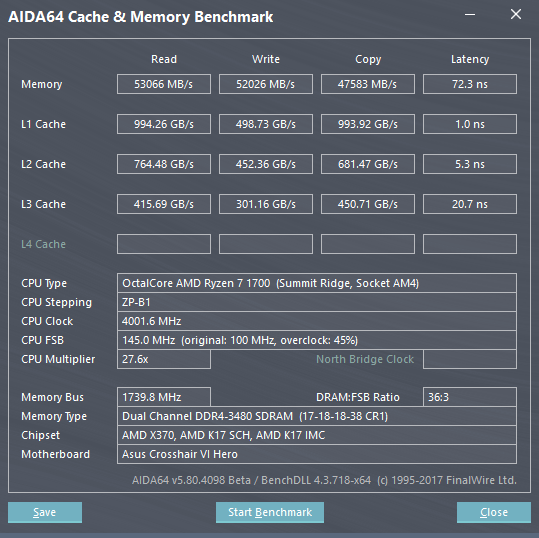
Task: Minimize the AIDA64 benchmark window
Action: click(470, 14)
